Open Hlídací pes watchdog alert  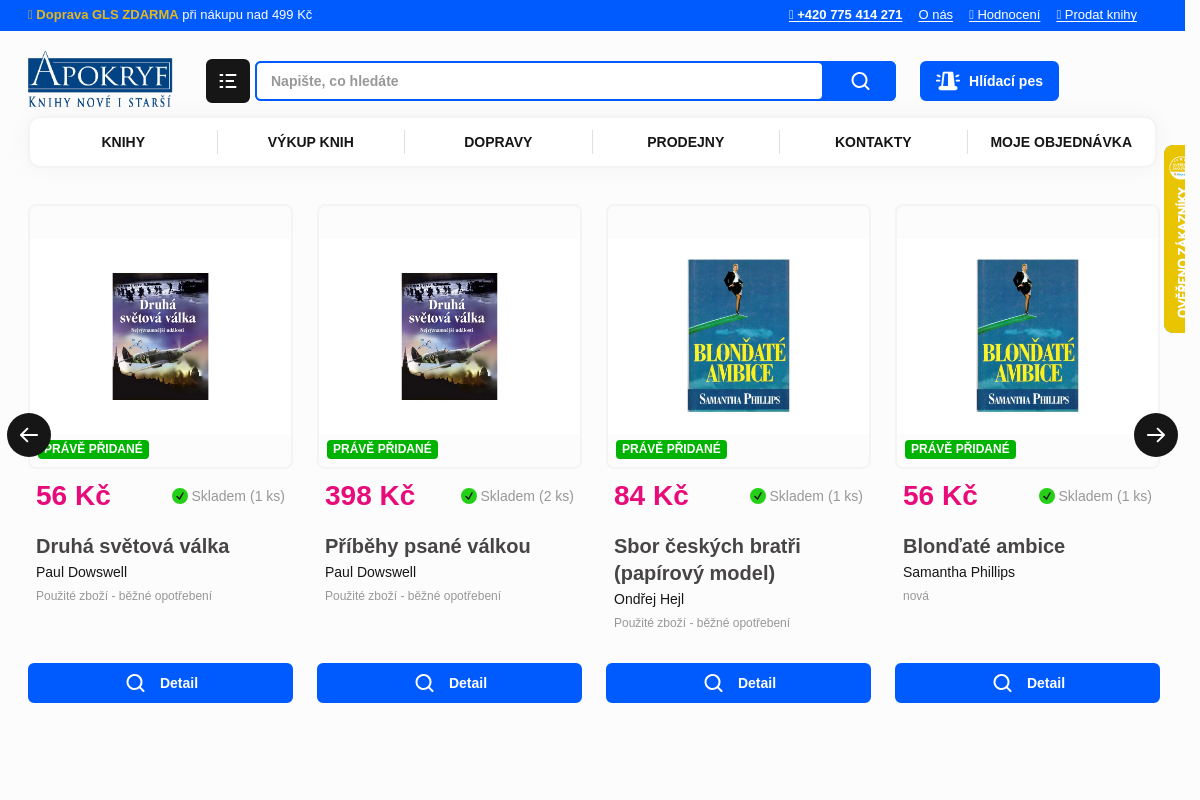click(989, 81)
